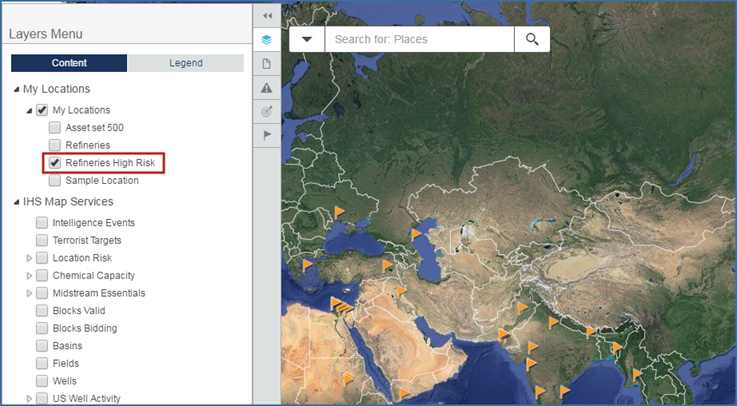Enable the Chemical Capacity checkbox

tap(42, 275)
